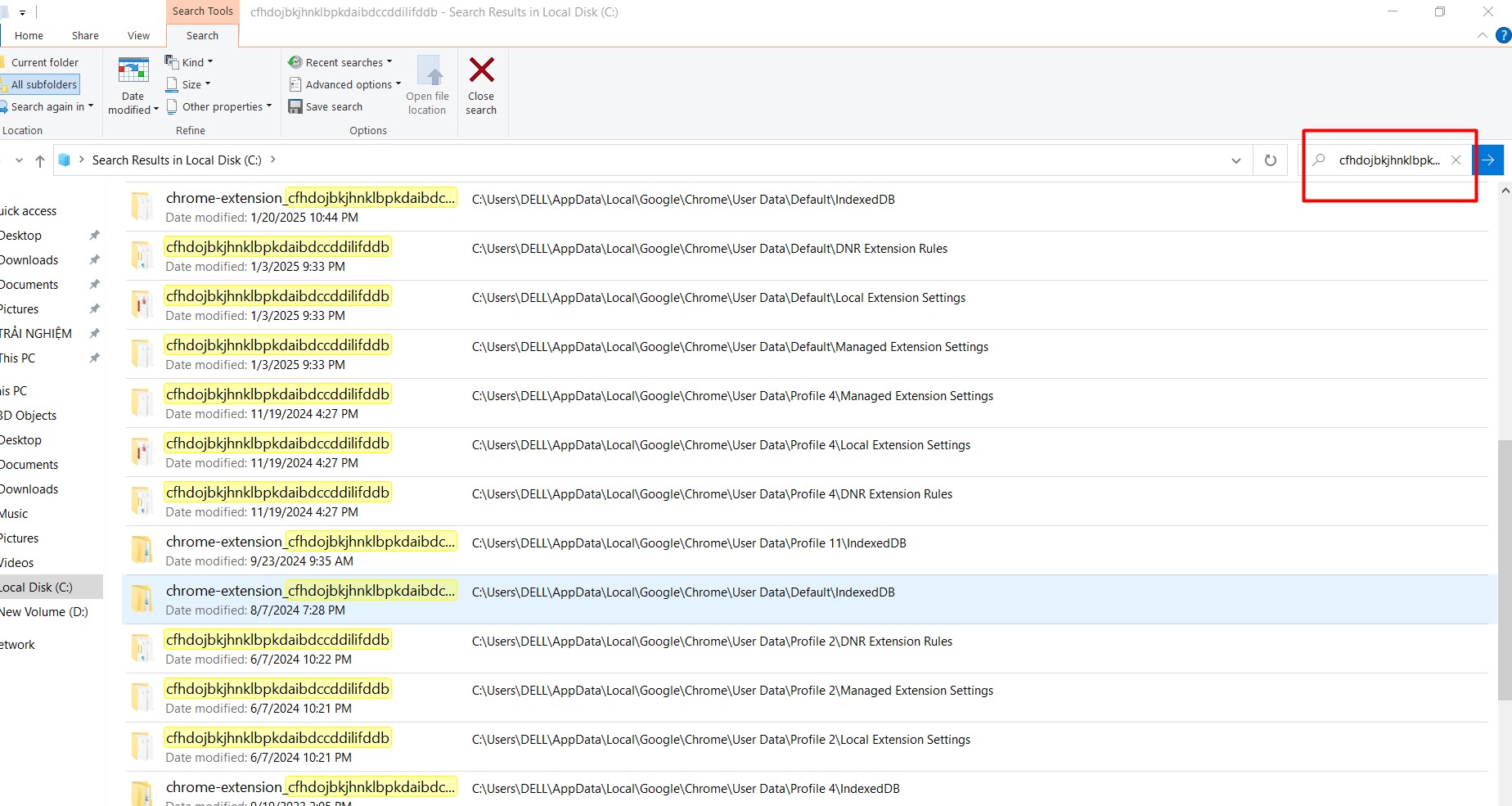
Task: Select New Volume (D:) in navigation pane
Action: point(44,612)
